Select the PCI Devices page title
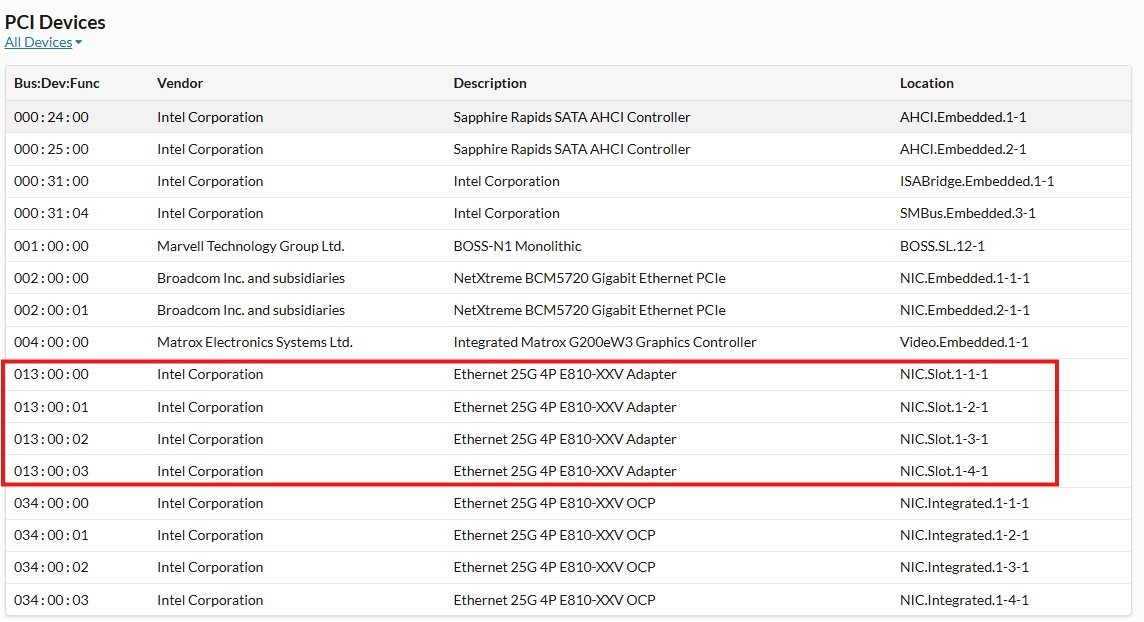Screen dimensions: 1144x622 [55, 22]
